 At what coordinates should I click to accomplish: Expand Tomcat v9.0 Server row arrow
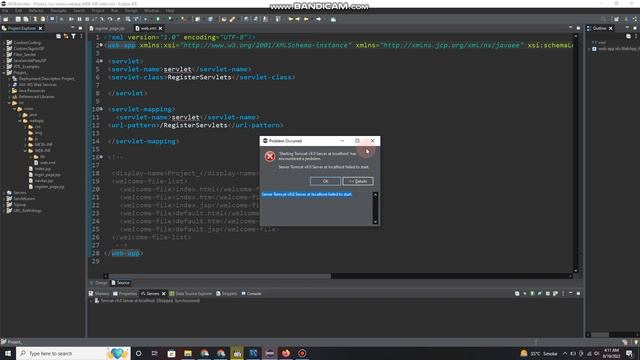pos(91,301)
